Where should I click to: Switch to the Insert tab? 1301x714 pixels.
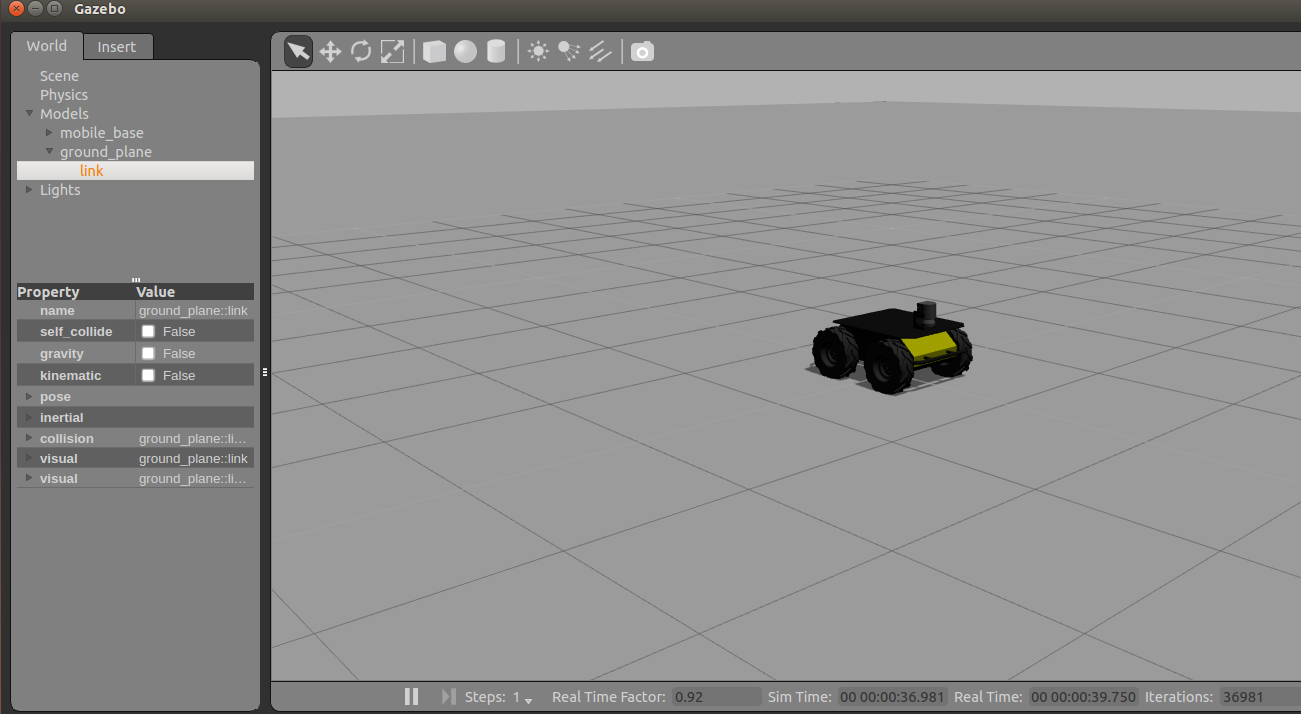click(117, 47)
